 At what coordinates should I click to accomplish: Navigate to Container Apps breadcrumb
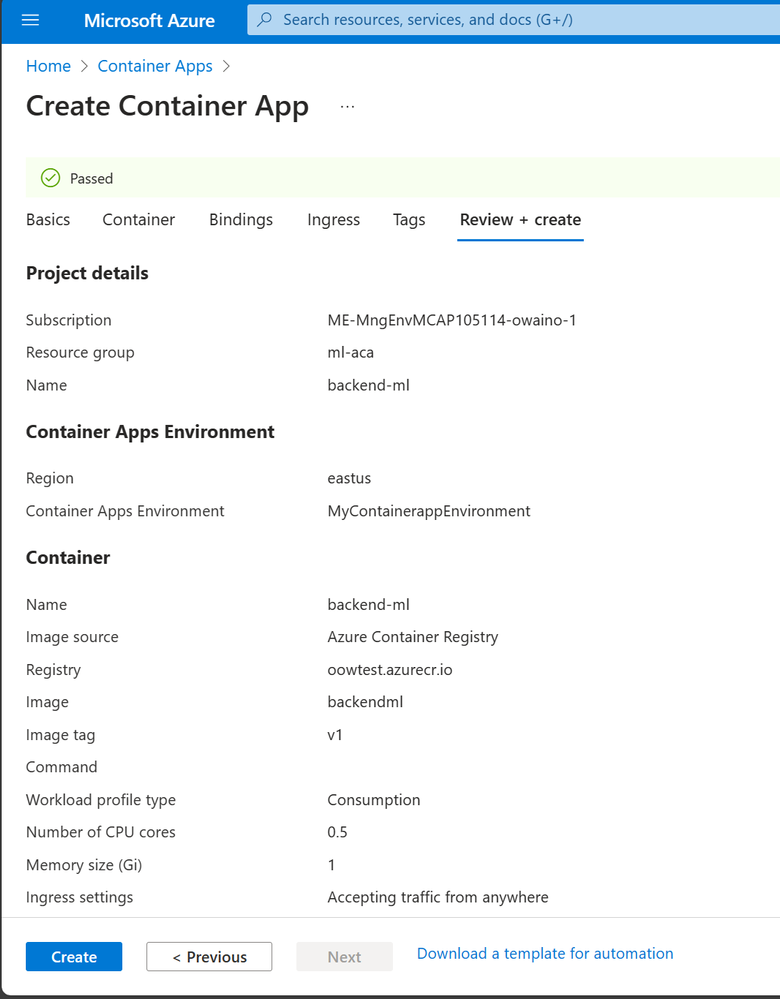pyautogui.click(x=155, y=66)
